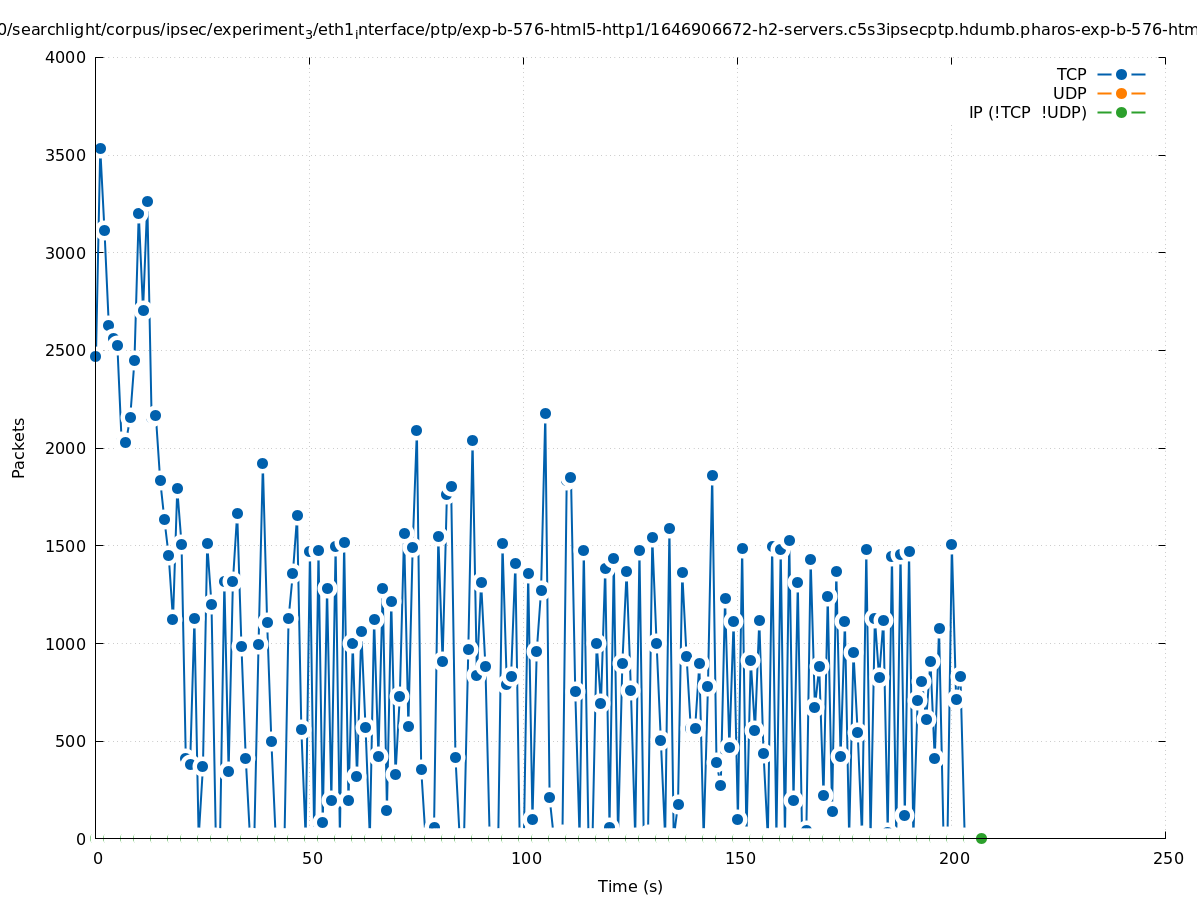Viewport: 1197px width, 900px height.
Task: Select the TCP legend label
Action: 1071,75
